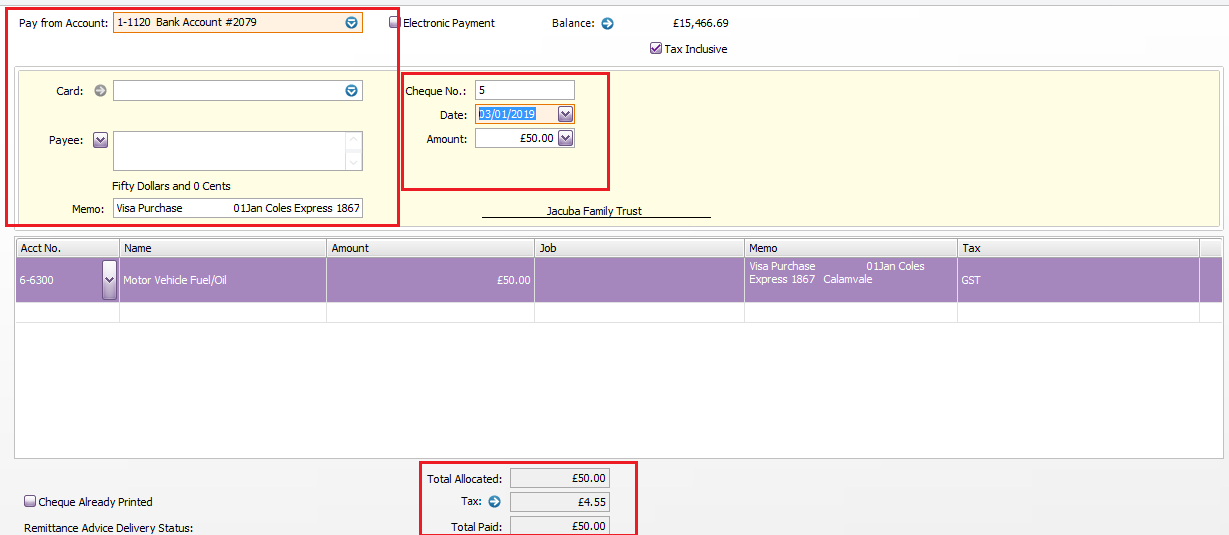
Task: Tick the Cheque Already Printed checkbox
Action: pyautogui.click(x=30, y=502)
